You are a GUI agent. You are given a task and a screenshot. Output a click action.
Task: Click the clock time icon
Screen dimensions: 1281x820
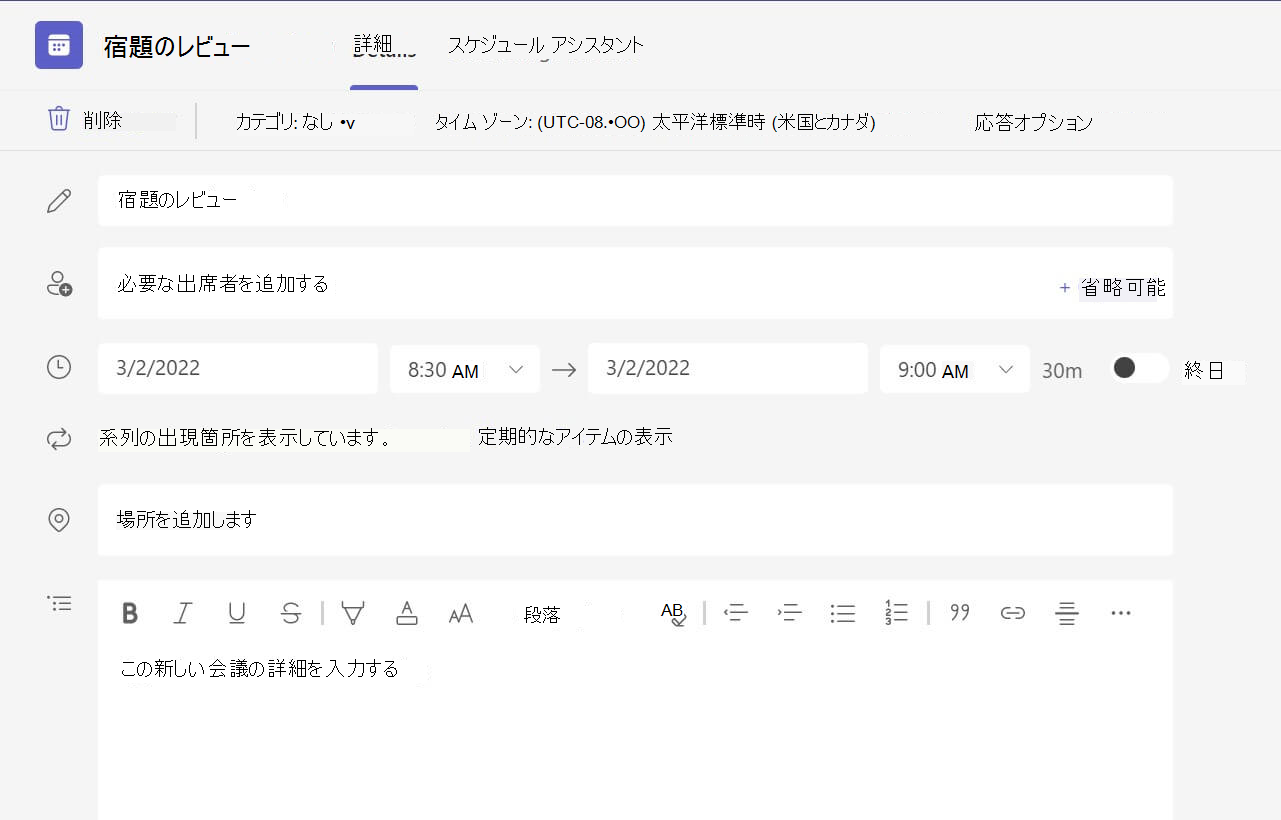click(59, 368)
